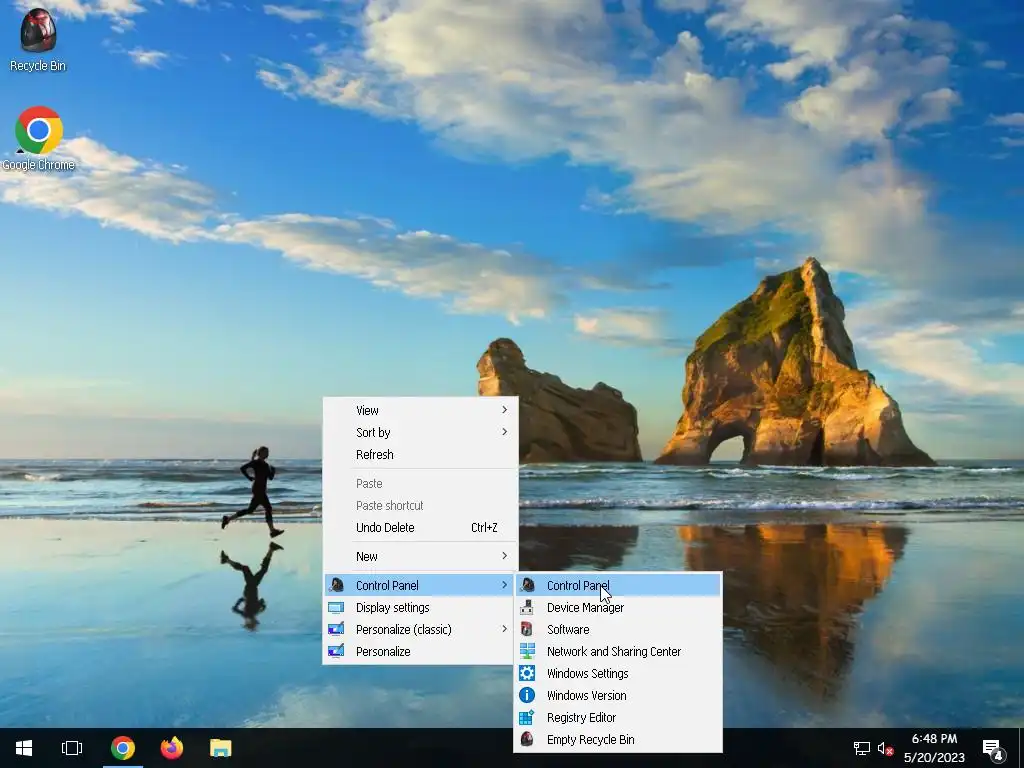Image resolution: width=1024 pixels, height=768 pixels.
Task: Expand the Sort by submenu arrow
Action: click(x=504, y=432)
